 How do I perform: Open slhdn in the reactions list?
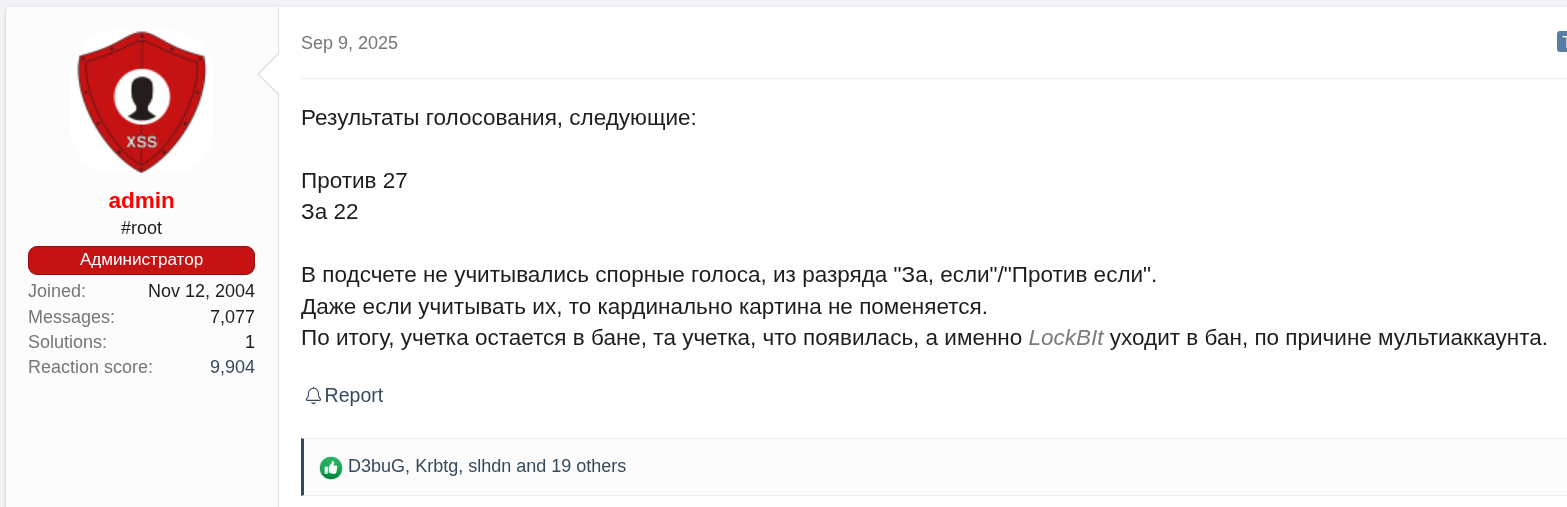490,466
